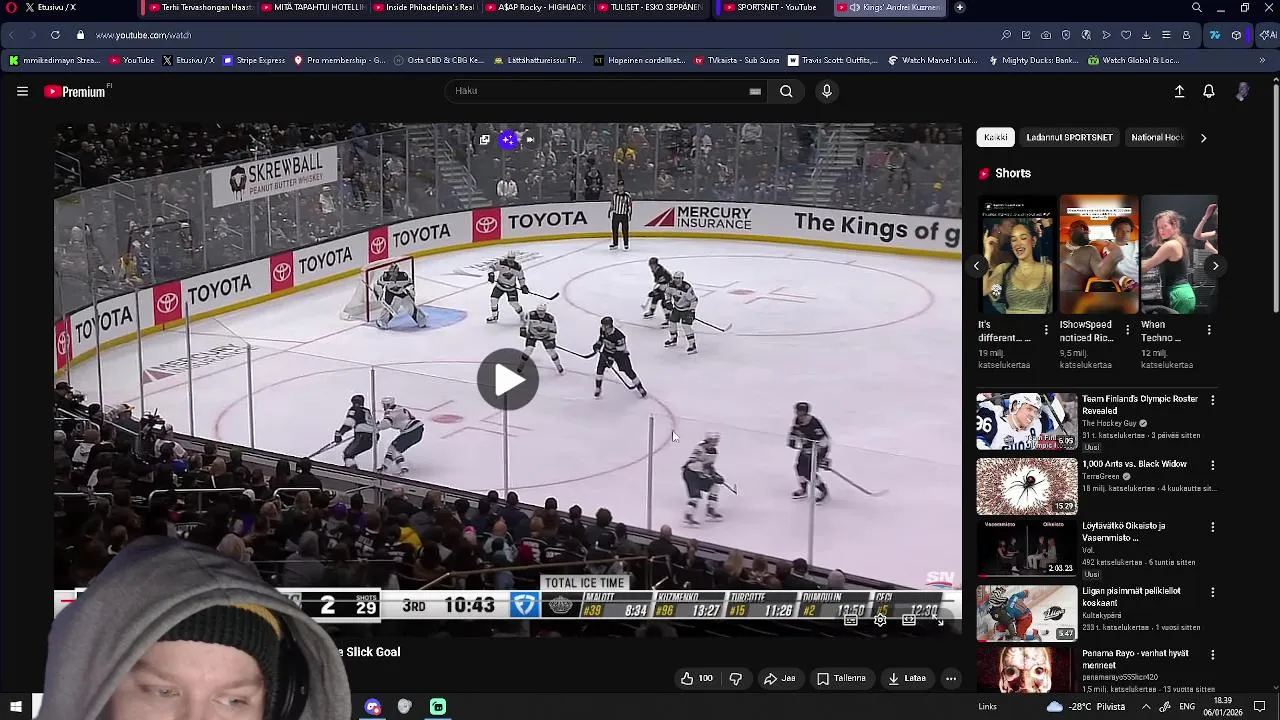Share the video via Jaa button
This screenshot has width=1280, height=720.
[x=779, y=678]
